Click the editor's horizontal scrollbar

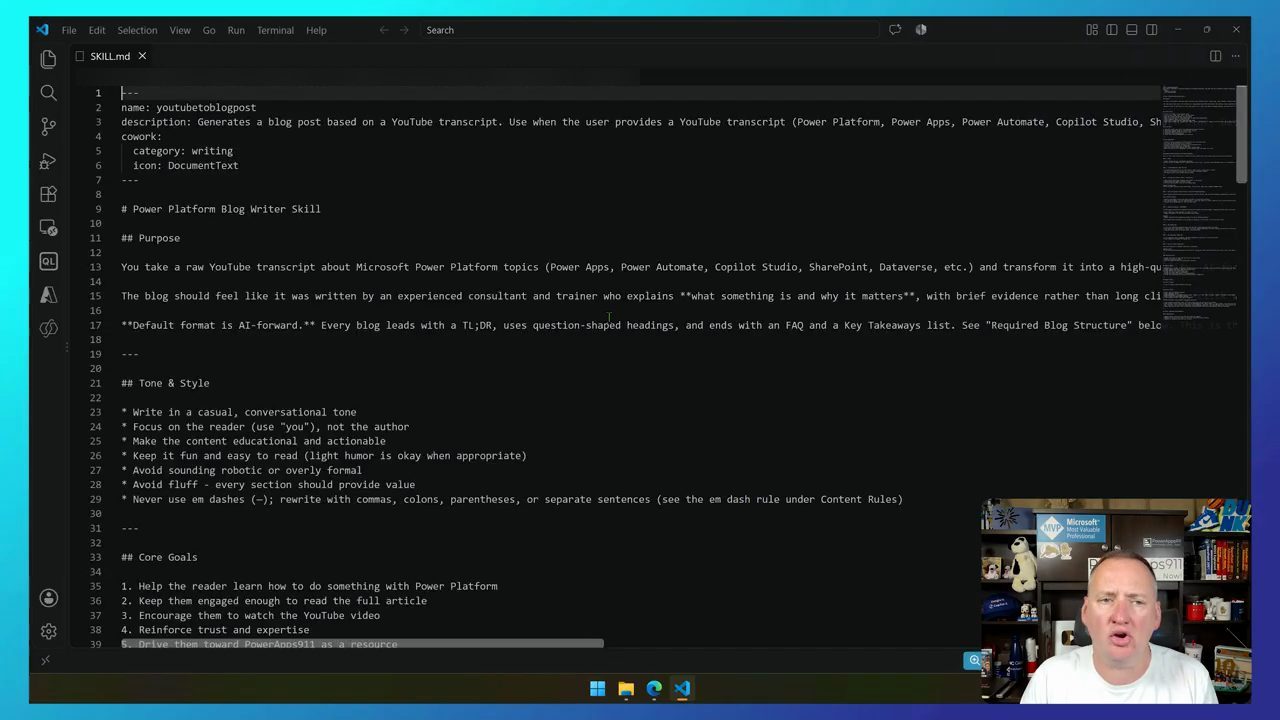(362, 645)
